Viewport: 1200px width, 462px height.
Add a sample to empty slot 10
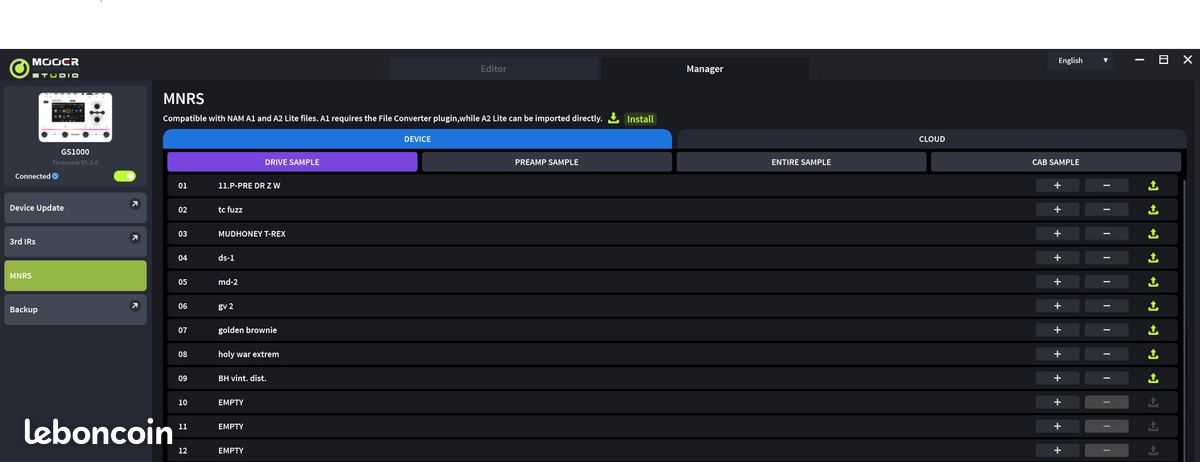tap(1057, 402)
